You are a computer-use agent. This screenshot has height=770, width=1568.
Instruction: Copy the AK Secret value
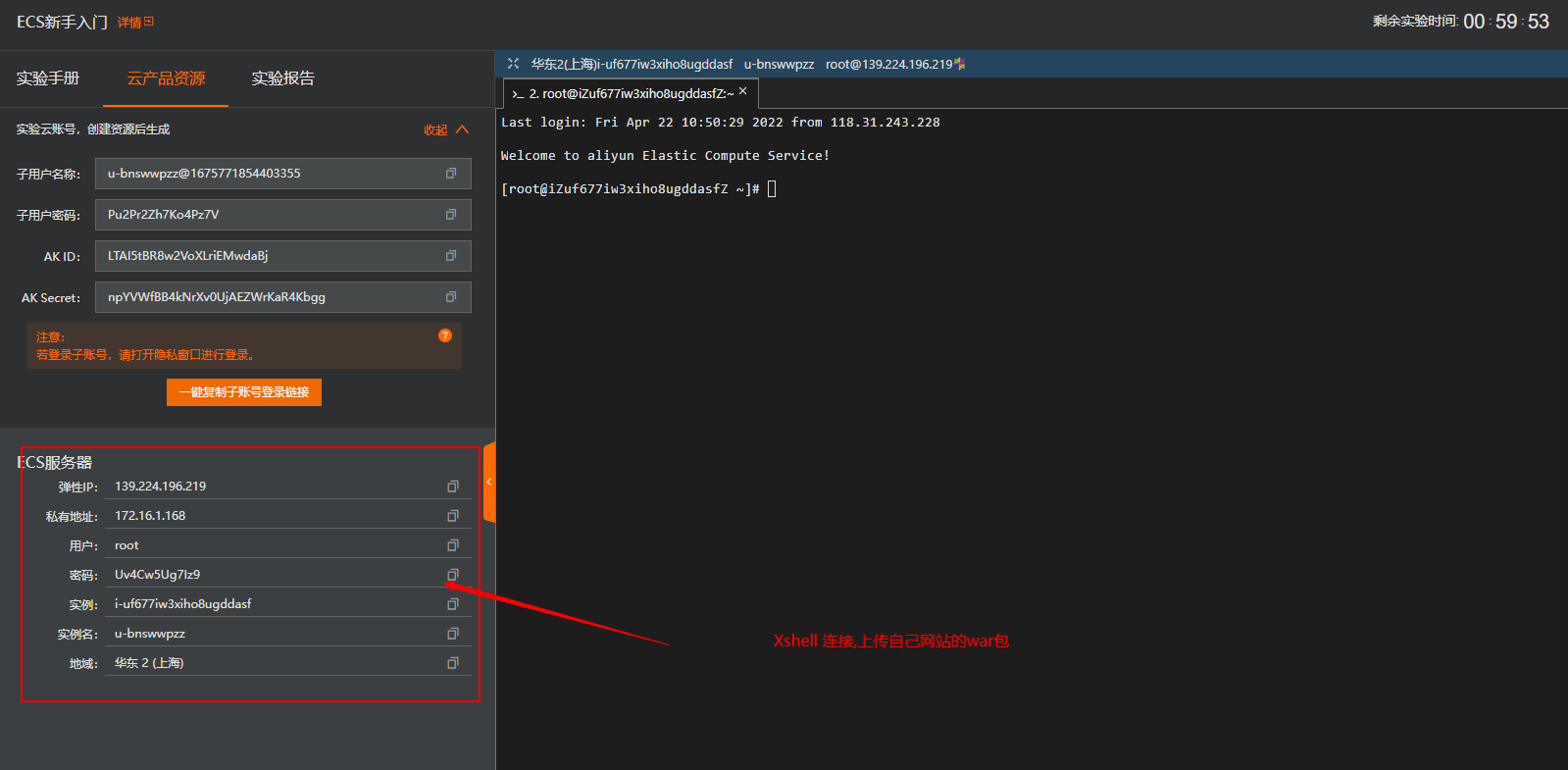(451, 297)
